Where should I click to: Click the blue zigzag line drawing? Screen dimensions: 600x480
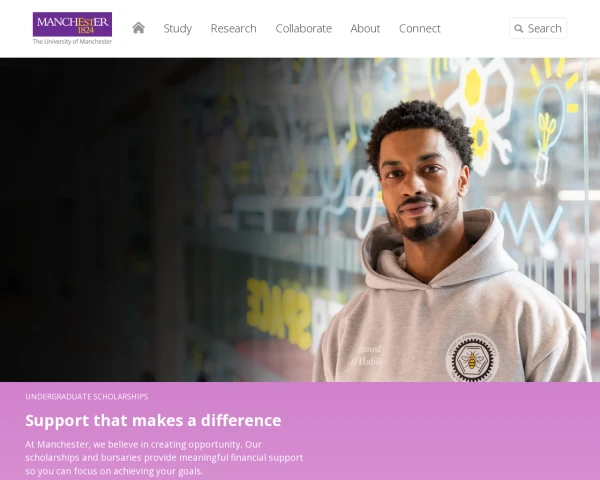click(530, 222)
